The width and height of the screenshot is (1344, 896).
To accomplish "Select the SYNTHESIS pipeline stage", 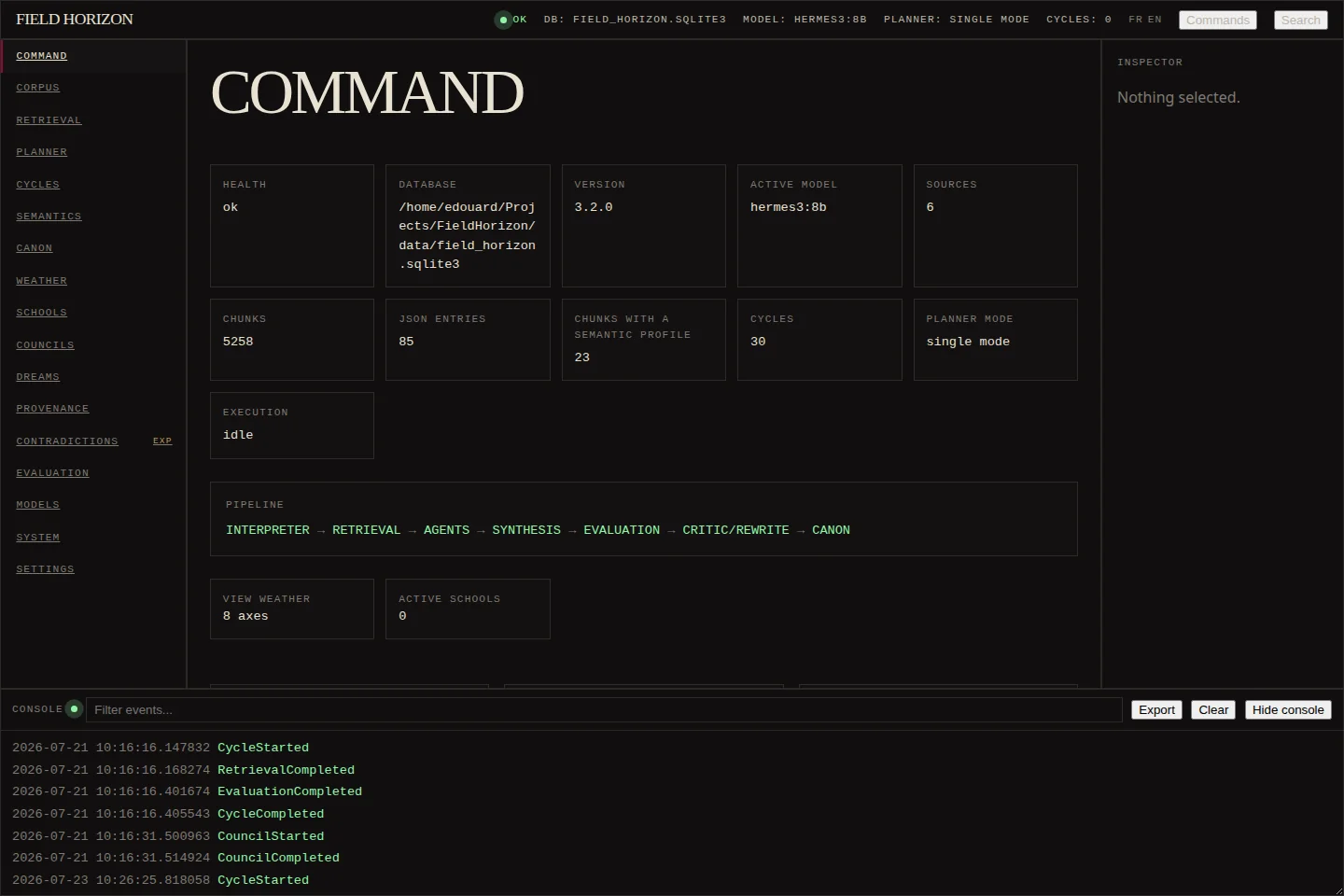I will (526, 530).
